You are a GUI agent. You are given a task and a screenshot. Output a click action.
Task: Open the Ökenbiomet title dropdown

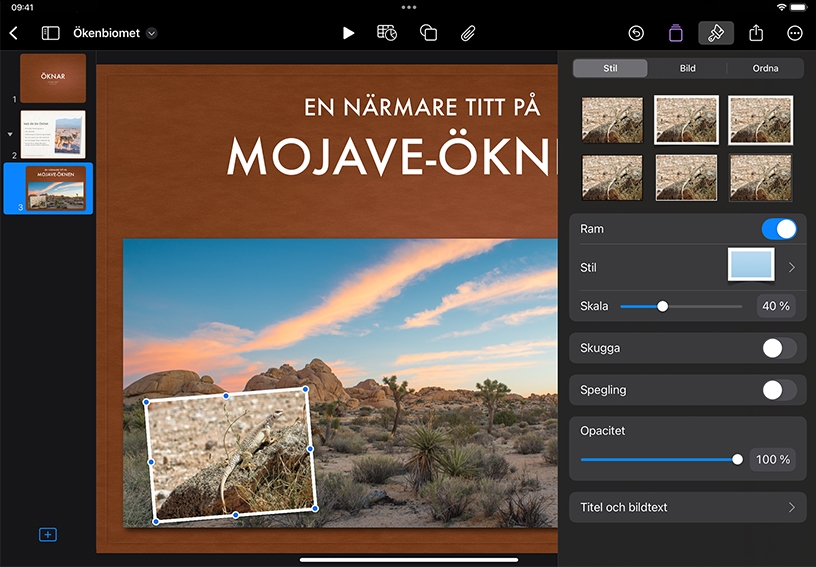(x=151, y=33)
